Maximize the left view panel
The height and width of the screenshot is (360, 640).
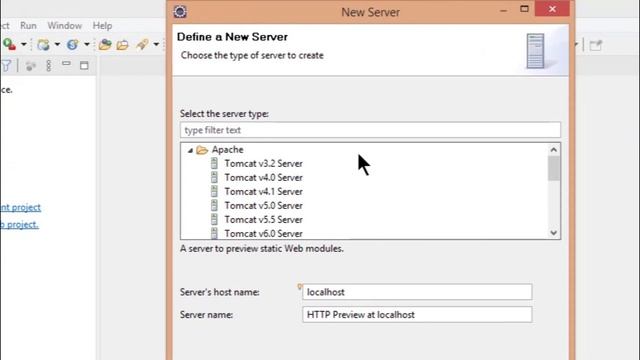click(x=84, y=65)
